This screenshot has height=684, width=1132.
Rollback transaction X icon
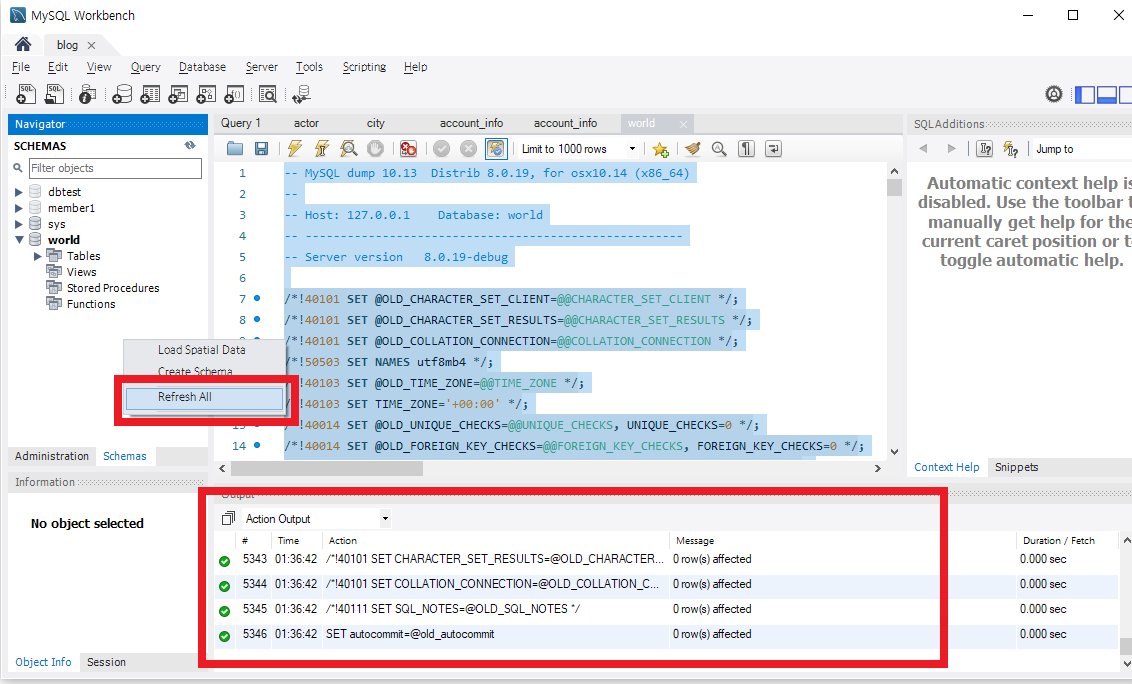(x=469, y=149)
